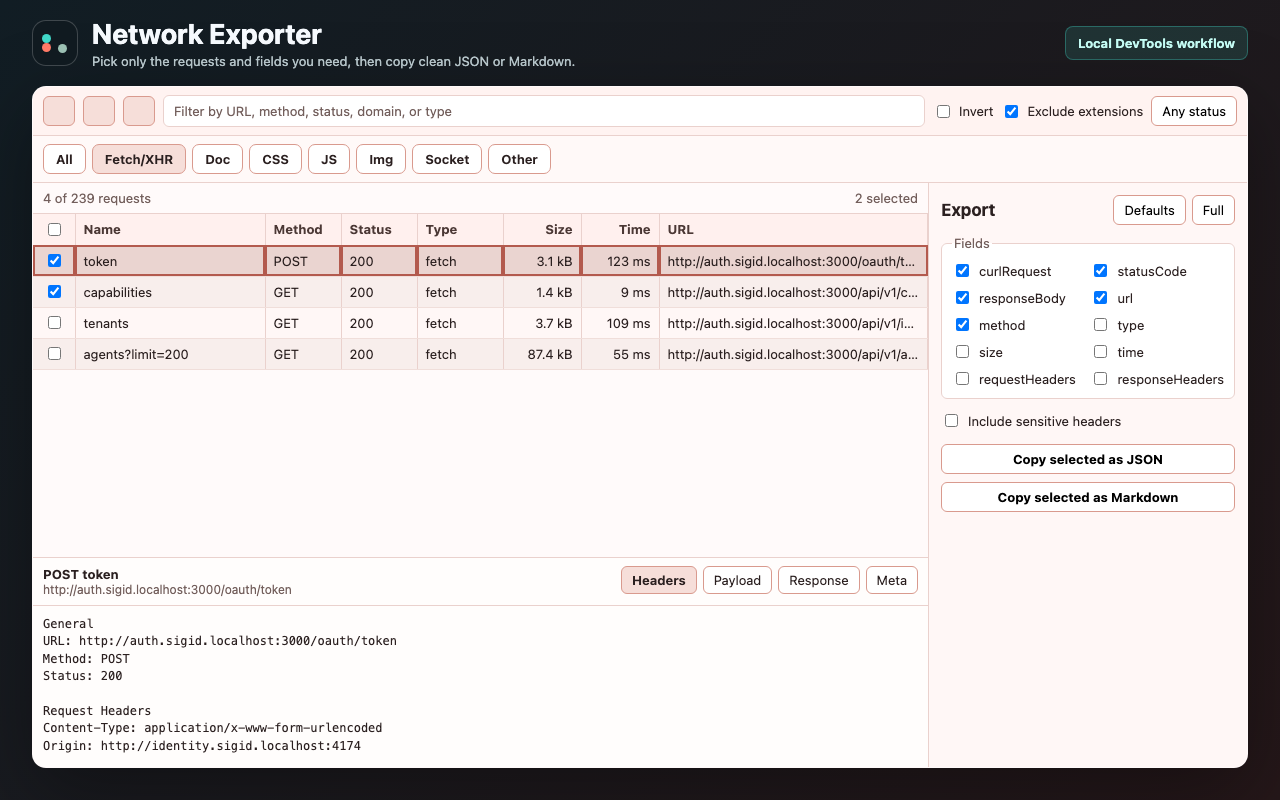Check the agents?limit=200 request checkbox
This screenshot has width=1280, height=800.
click(x=55, y=353)
